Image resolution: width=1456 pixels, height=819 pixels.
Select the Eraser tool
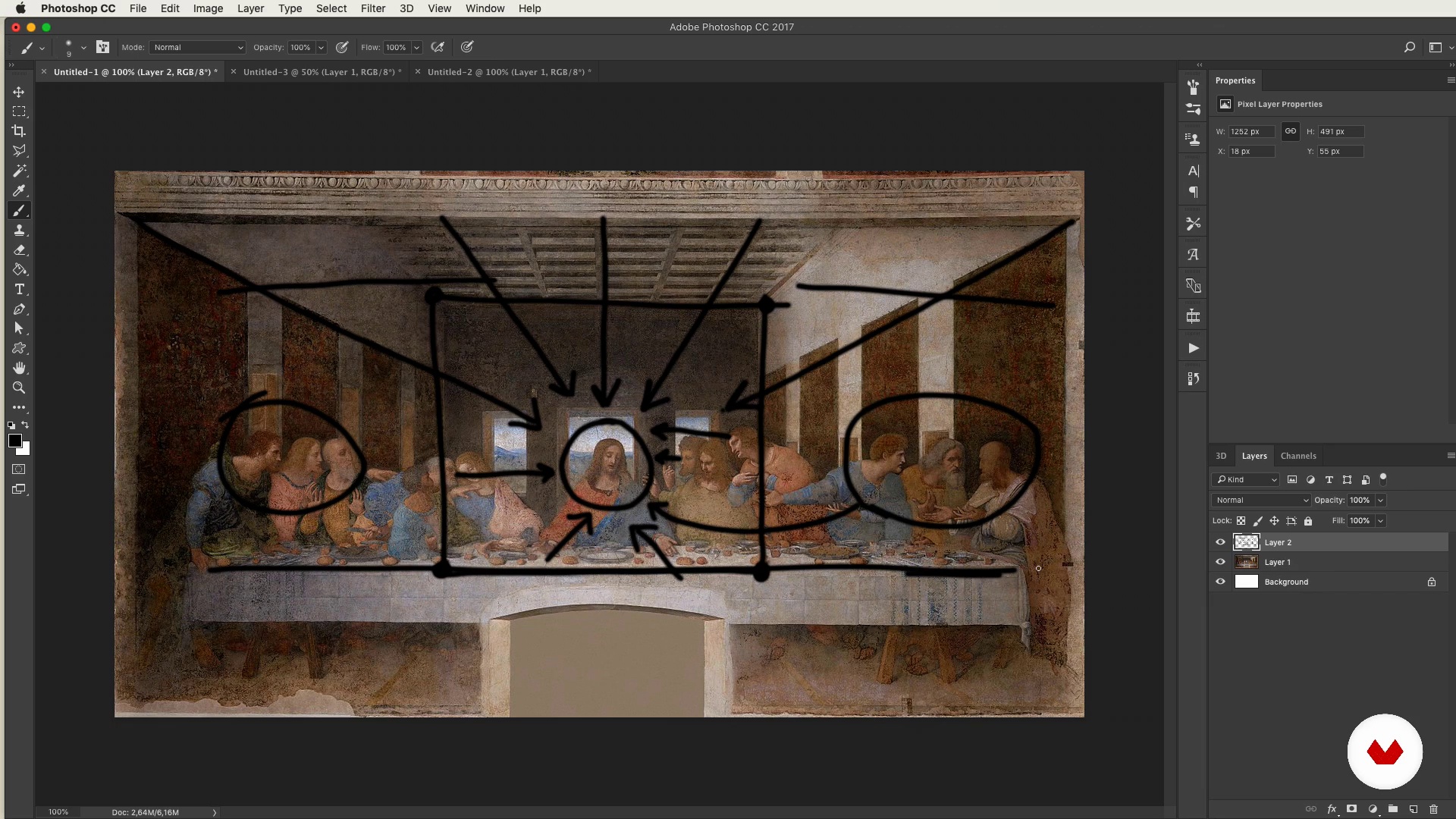19,250
